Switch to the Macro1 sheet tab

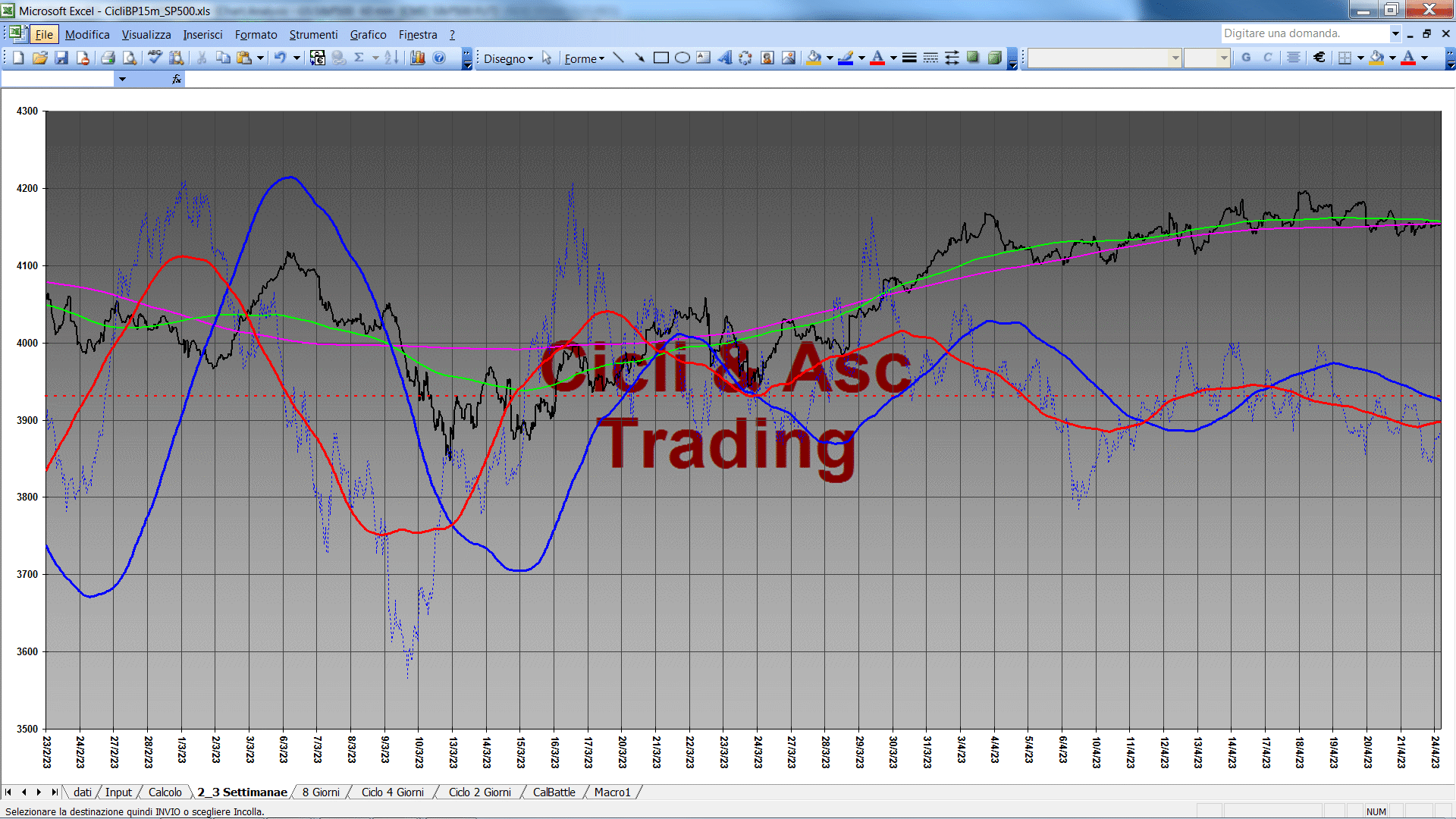point(612,792)
